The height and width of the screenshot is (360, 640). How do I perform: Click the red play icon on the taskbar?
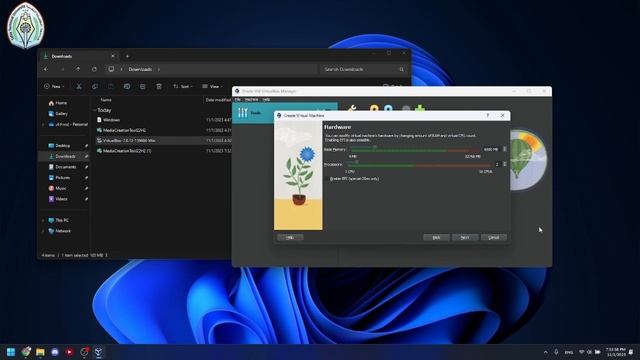coord(69,352)
